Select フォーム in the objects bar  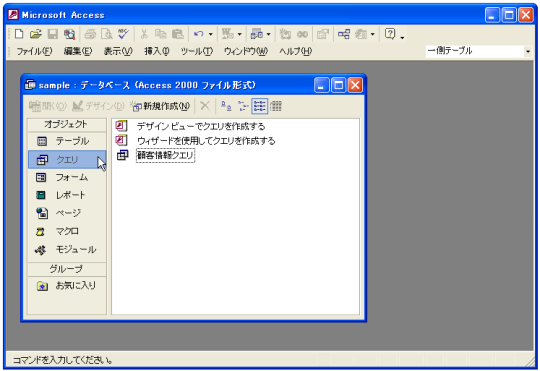(67, 177)
